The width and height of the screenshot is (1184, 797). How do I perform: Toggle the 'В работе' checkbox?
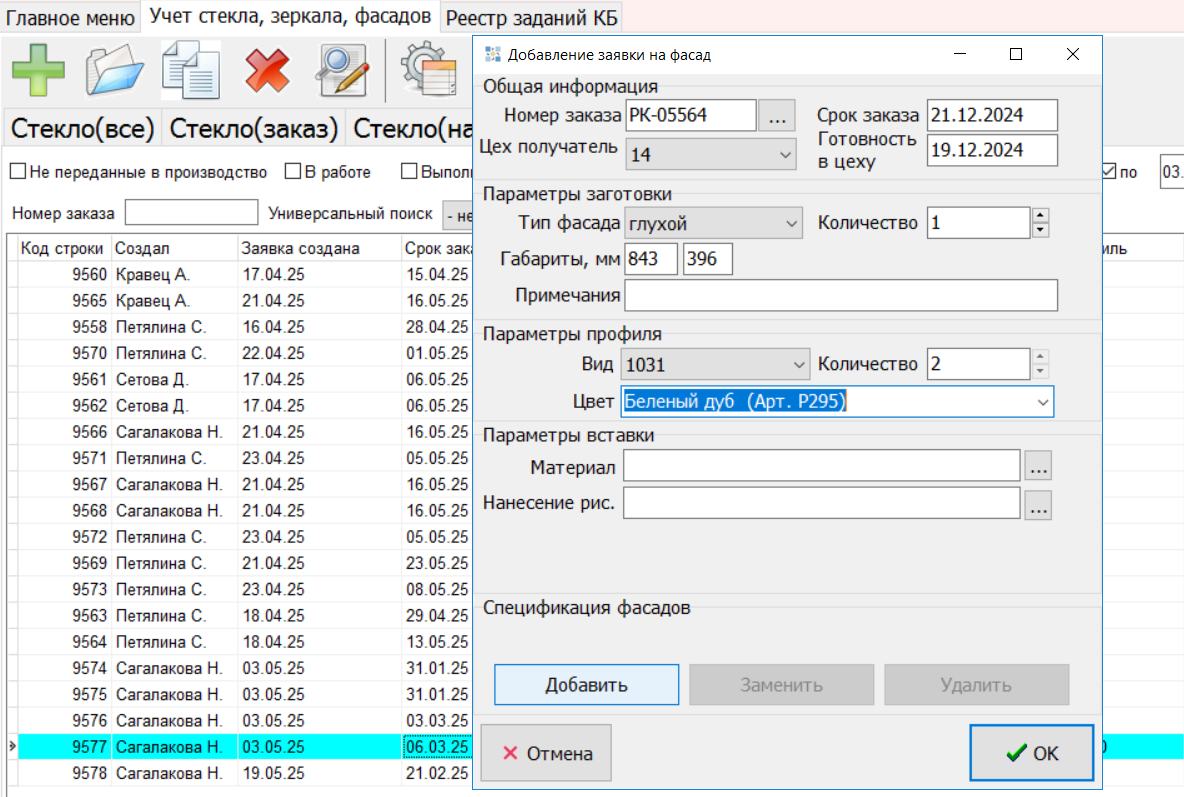(293, 172)
